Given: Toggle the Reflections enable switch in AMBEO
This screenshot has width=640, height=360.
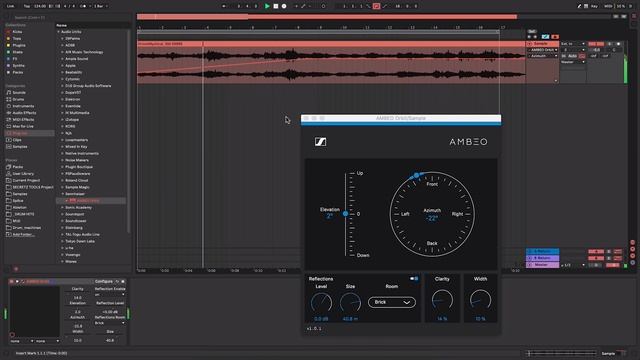Looking at the screenshot, I should (414, 279).
